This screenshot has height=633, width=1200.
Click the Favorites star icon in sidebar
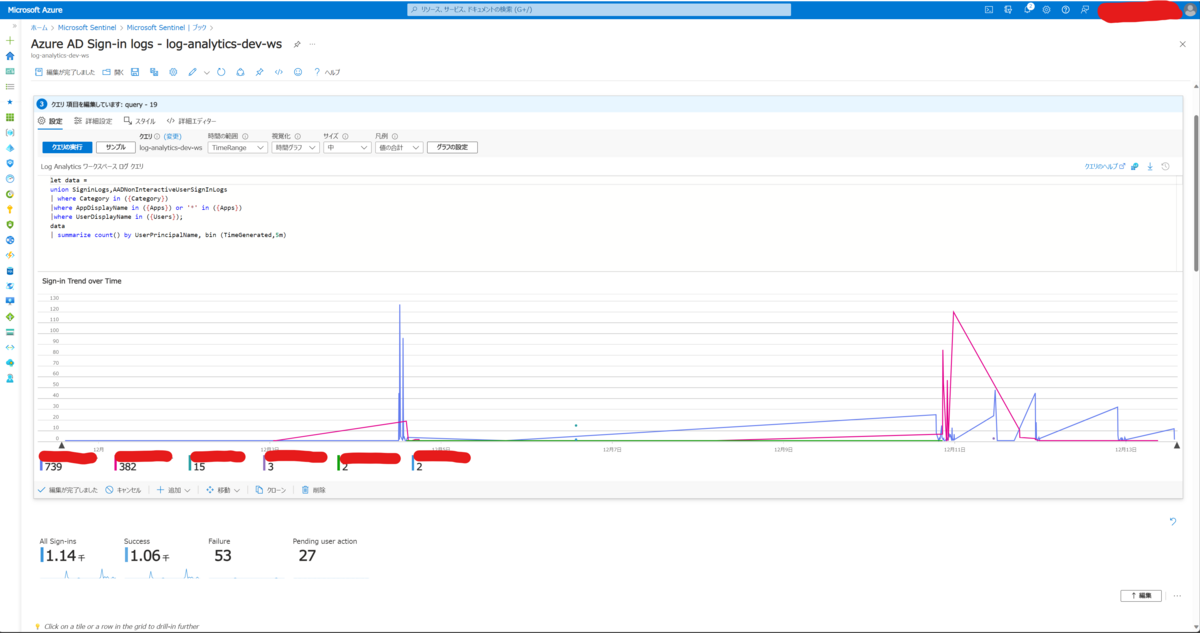[10, 102]
